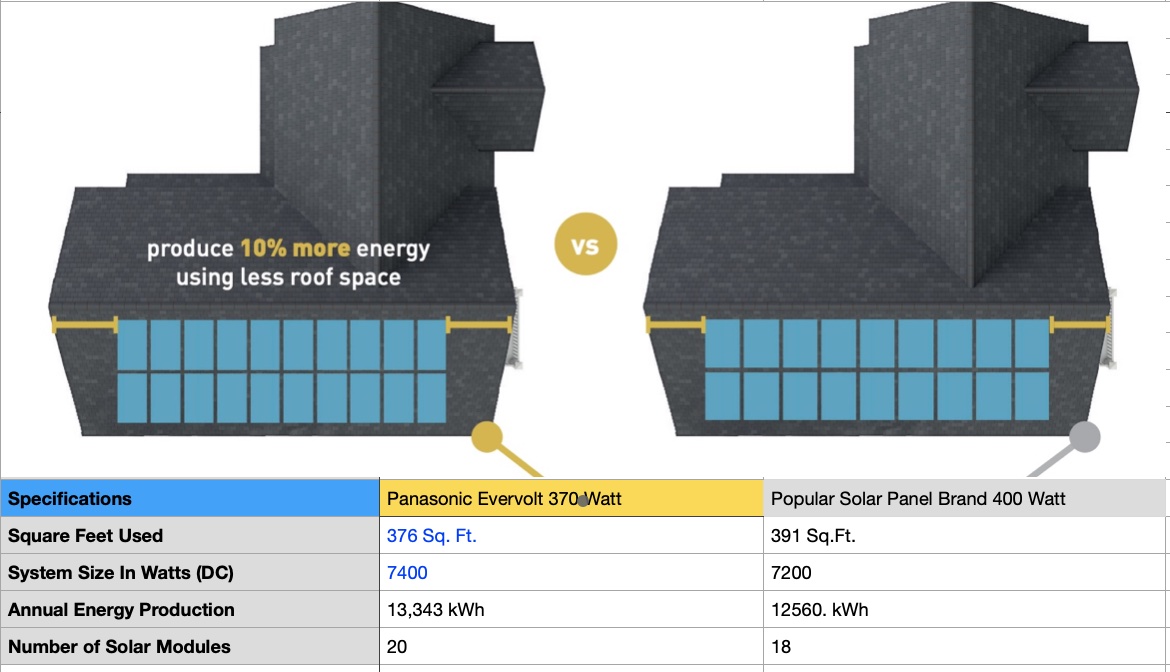
Task: Select the Square Feet Used row label
Action: pos(86,535)
